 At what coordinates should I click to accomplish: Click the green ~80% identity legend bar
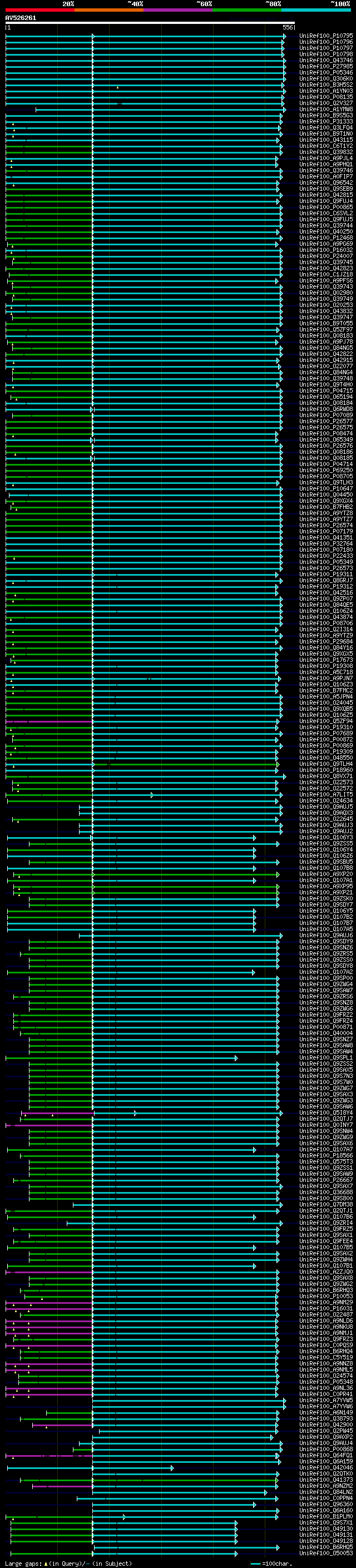click(x=247, y=11)
